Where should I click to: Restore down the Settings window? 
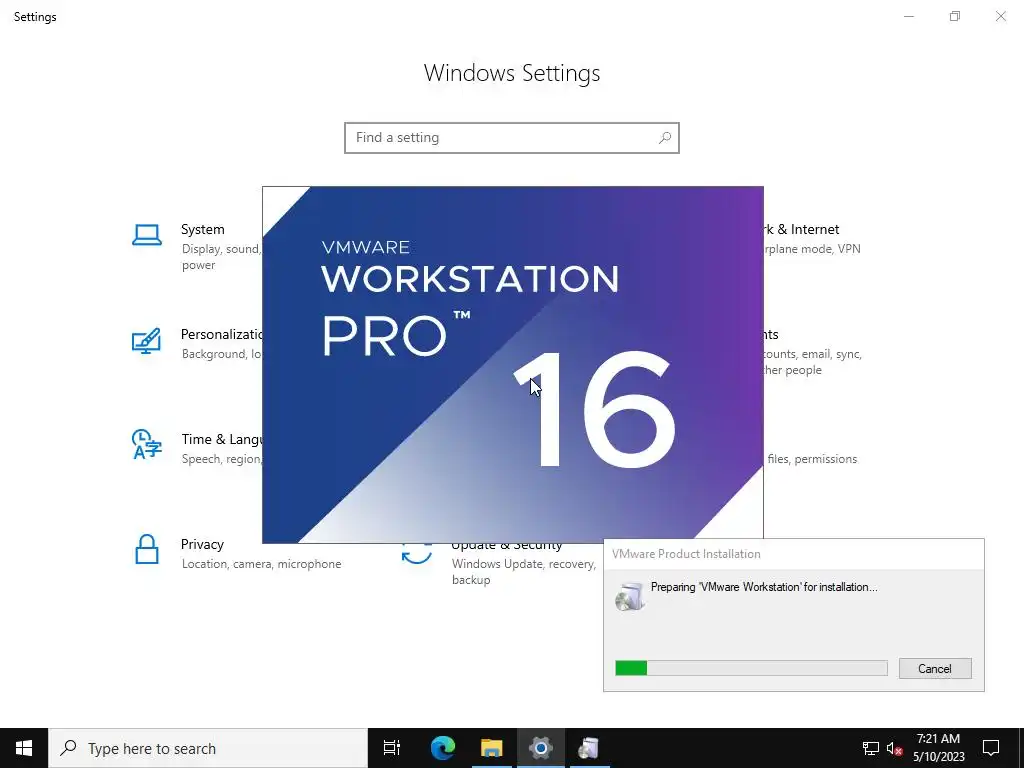pos(955,16)
